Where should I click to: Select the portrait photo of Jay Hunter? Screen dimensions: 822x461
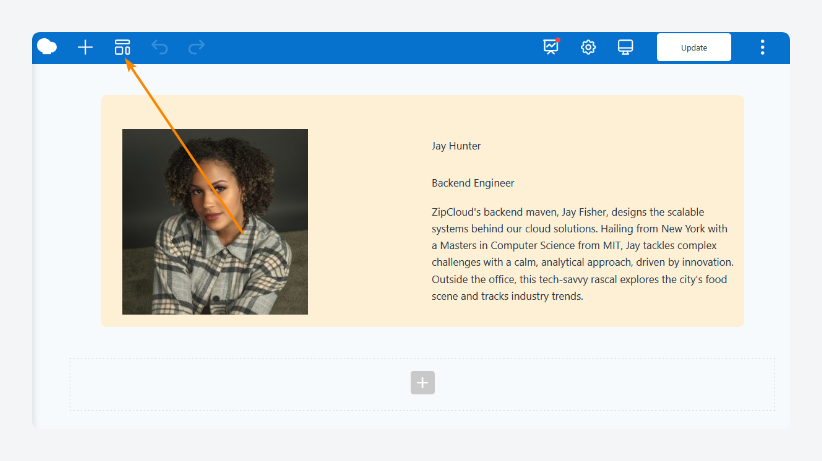[215, 222]
